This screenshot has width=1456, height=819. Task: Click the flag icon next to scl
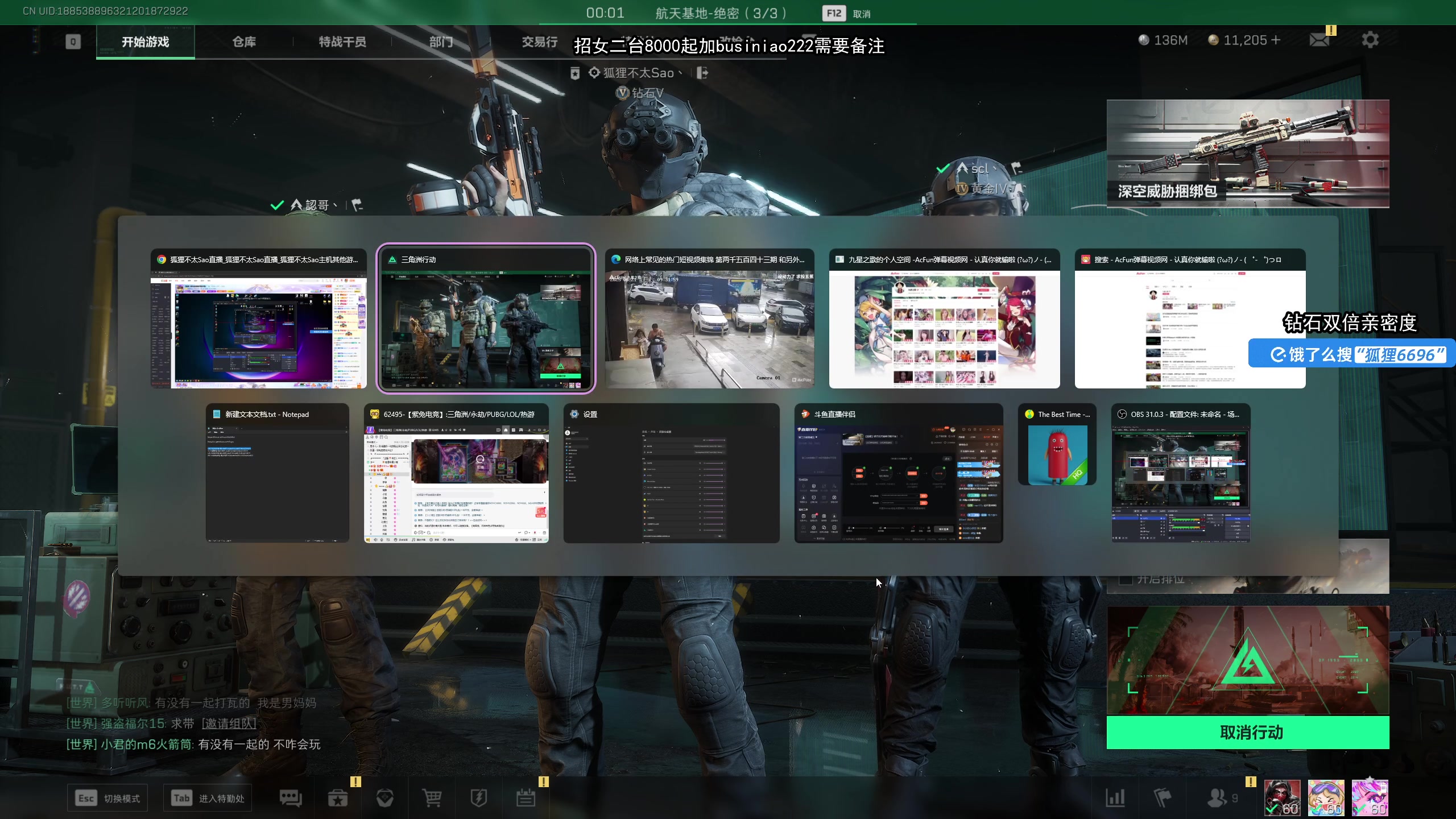pos(1017,168)
